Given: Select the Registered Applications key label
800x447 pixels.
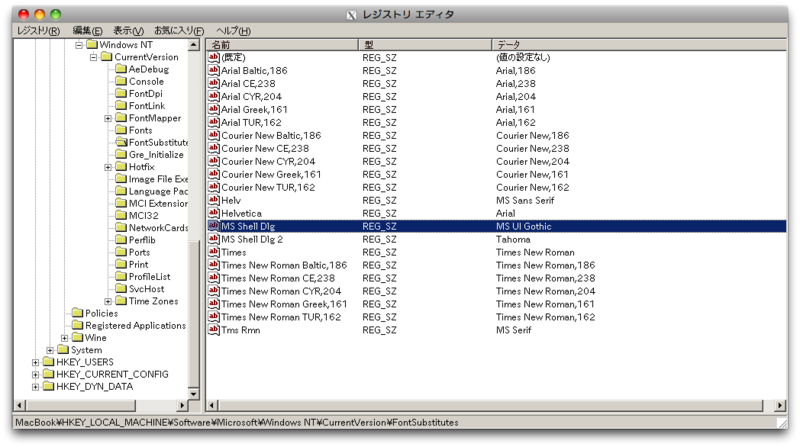Looking at the screenshot, I should tap(135, 326).
